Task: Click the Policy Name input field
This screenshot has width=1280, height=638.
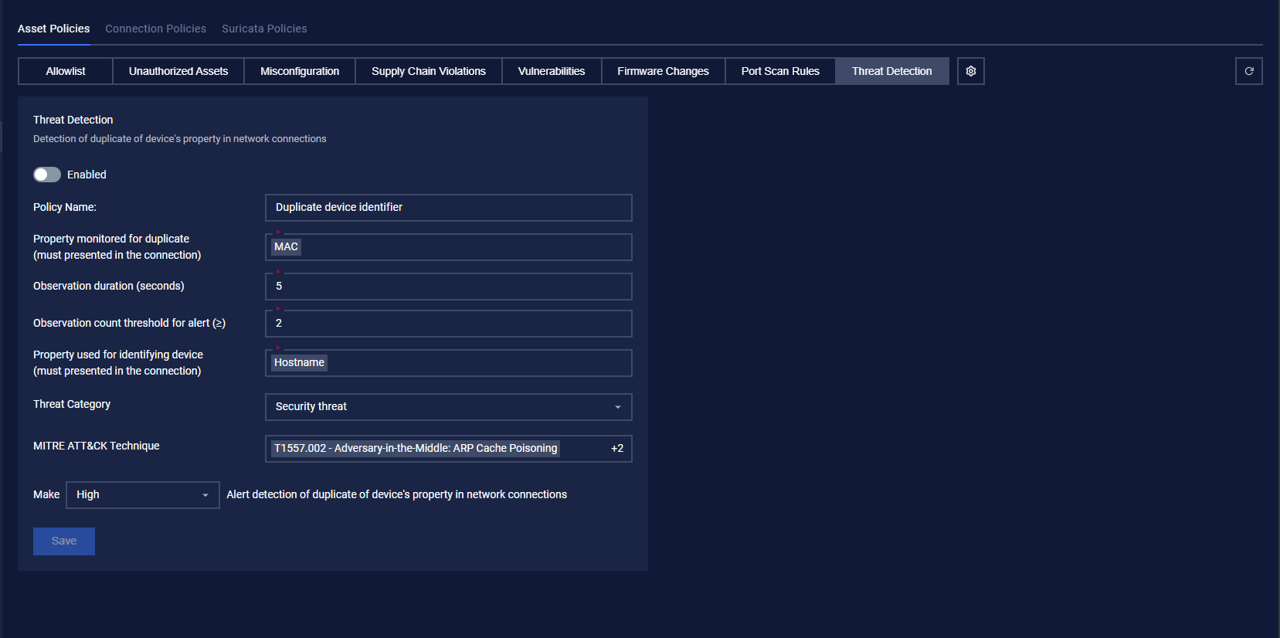Action: (448, 208)
